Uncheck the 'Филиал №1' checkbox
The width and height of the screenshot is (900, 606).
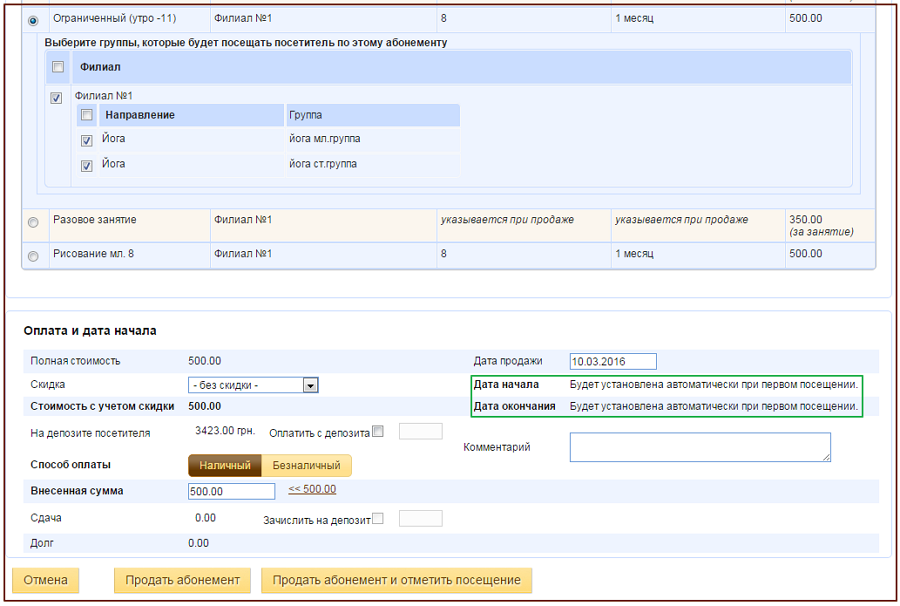coord(56,98)
